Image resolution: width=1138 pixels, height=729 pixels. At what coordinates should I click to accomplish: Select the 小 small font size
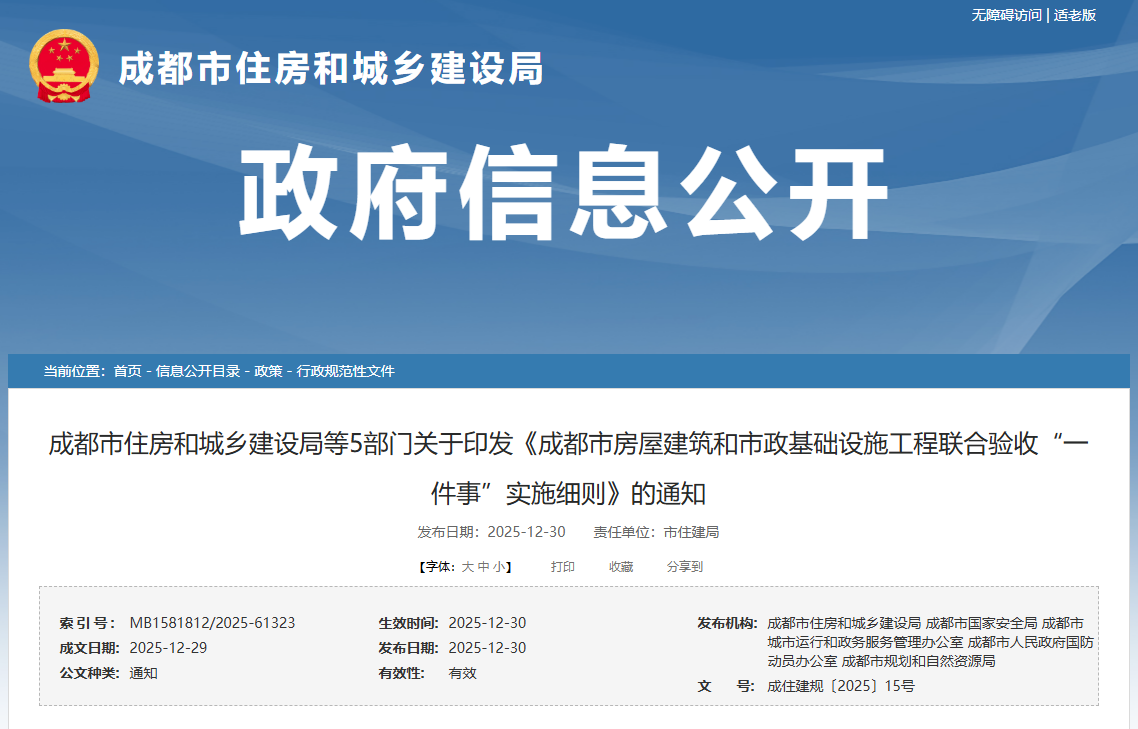(498, 565)
